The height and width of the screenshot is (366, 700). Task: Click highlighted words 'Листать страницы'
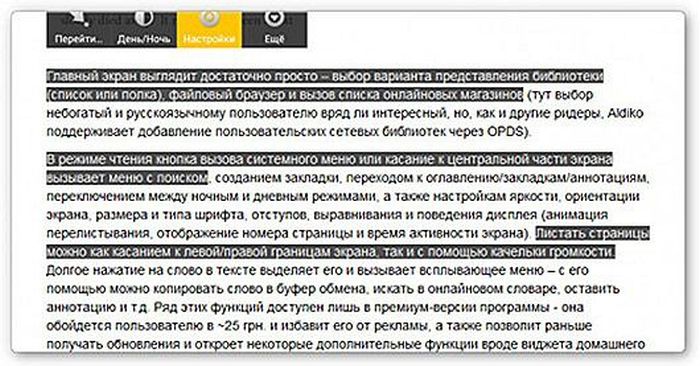tap(592, 233)
